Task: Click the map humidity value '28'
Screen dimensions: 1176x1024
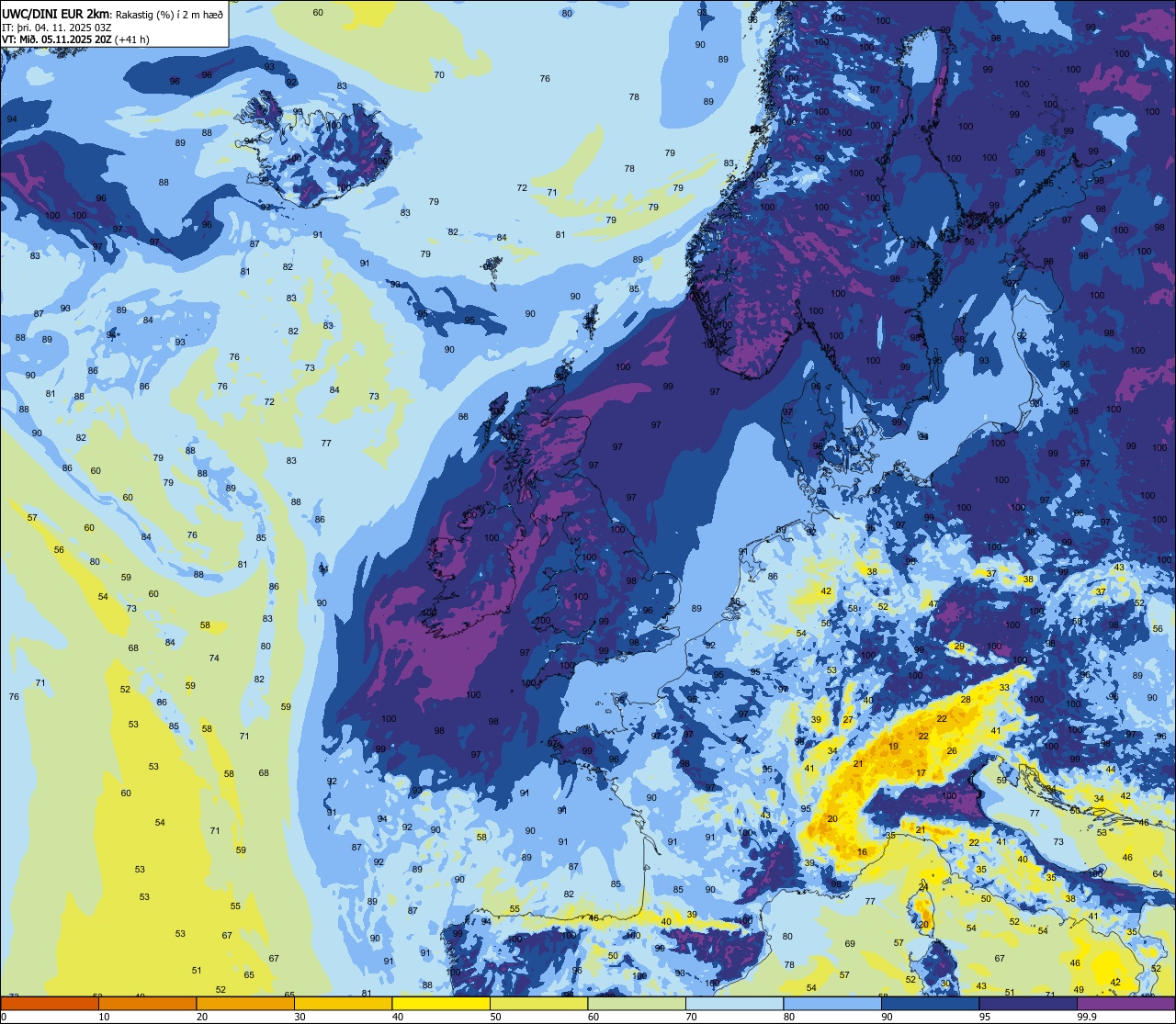Action: (x=966, y=700)
